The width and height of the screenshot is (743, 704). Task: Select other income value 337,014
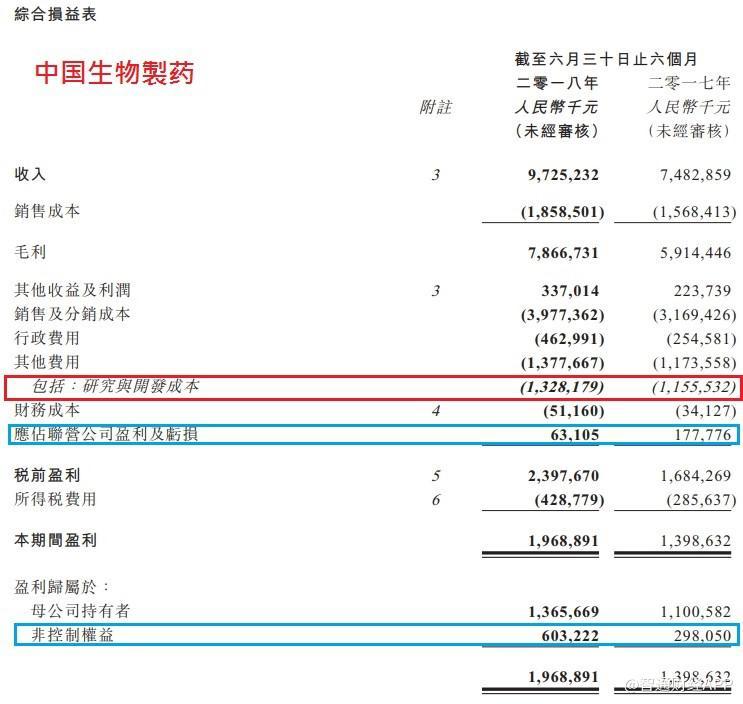click(x=570, y=290)
